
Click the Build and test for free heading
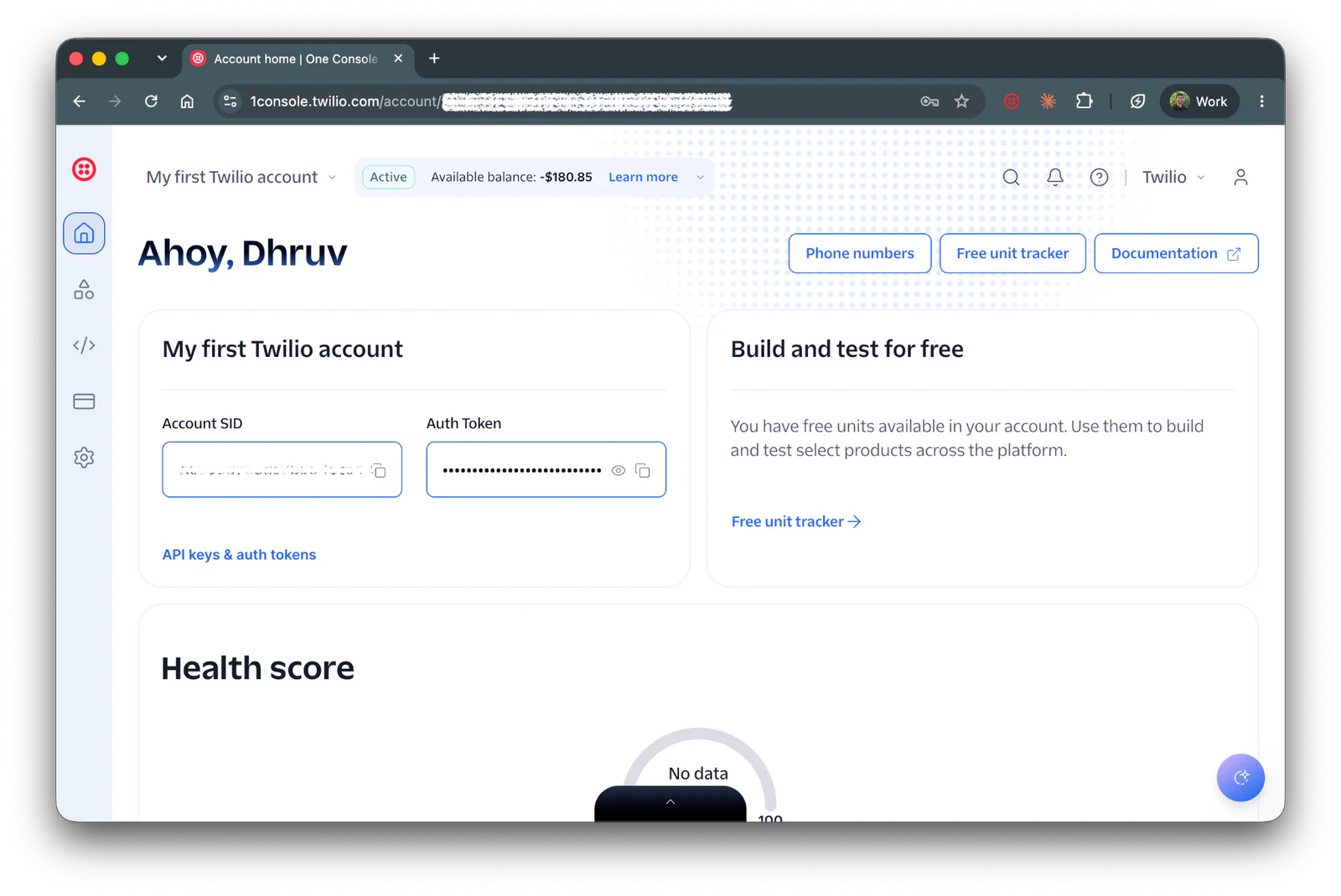click(x=847, y=349)
